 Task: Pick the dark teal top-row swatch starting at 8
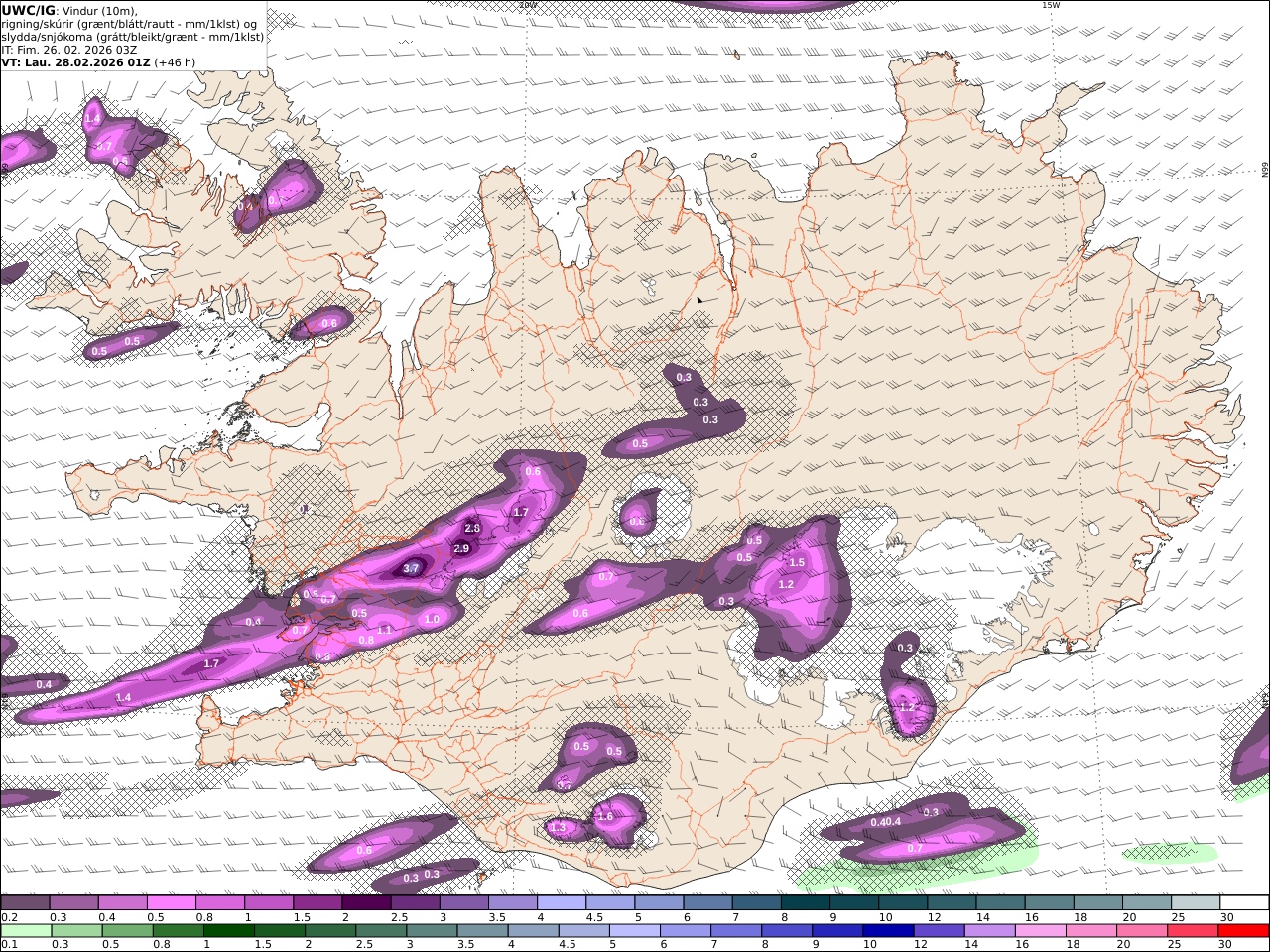click(806, 902)
